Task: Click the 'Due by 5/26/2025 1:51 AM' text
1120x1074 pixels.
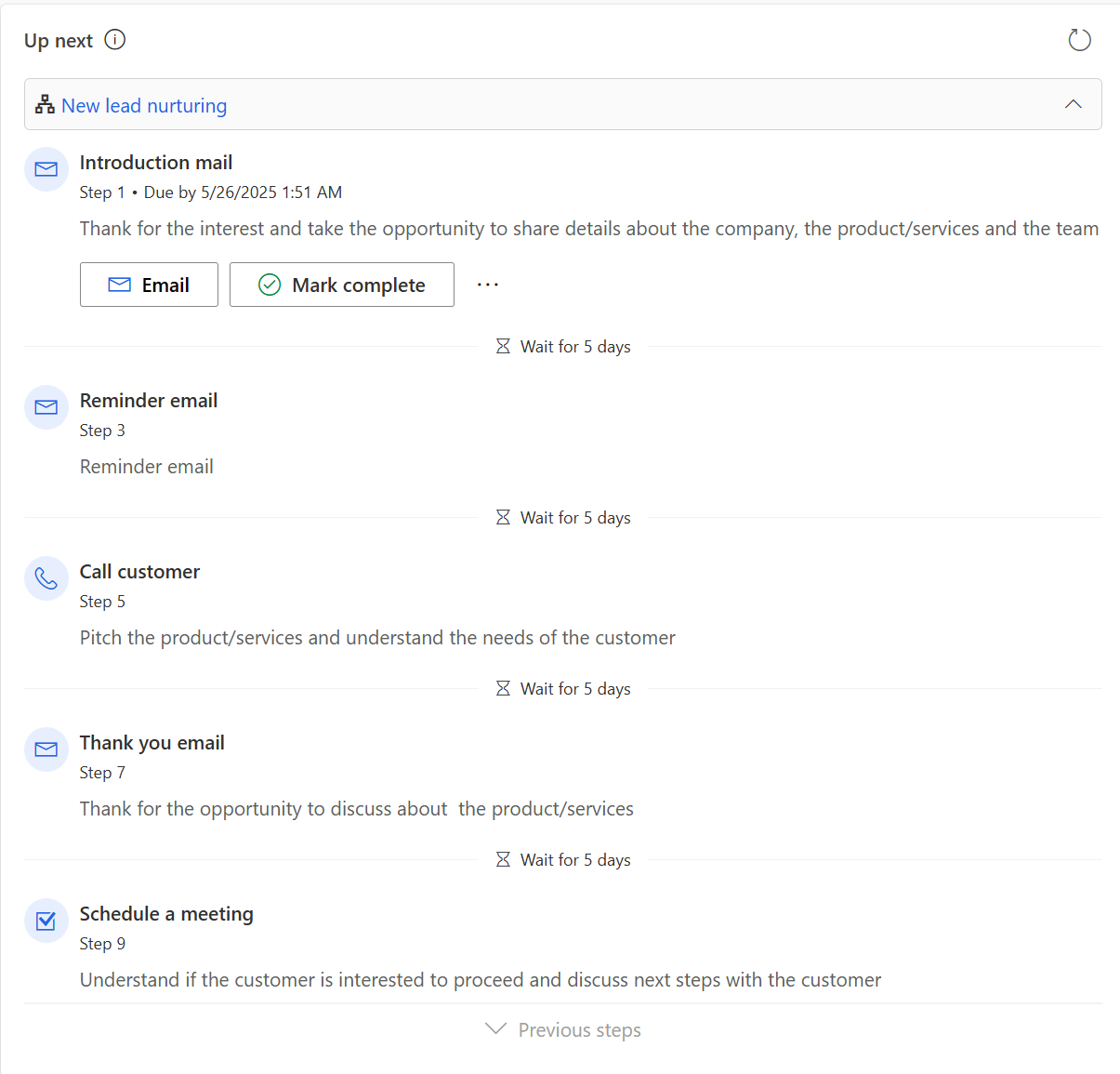Action: (x=243, y=192)
